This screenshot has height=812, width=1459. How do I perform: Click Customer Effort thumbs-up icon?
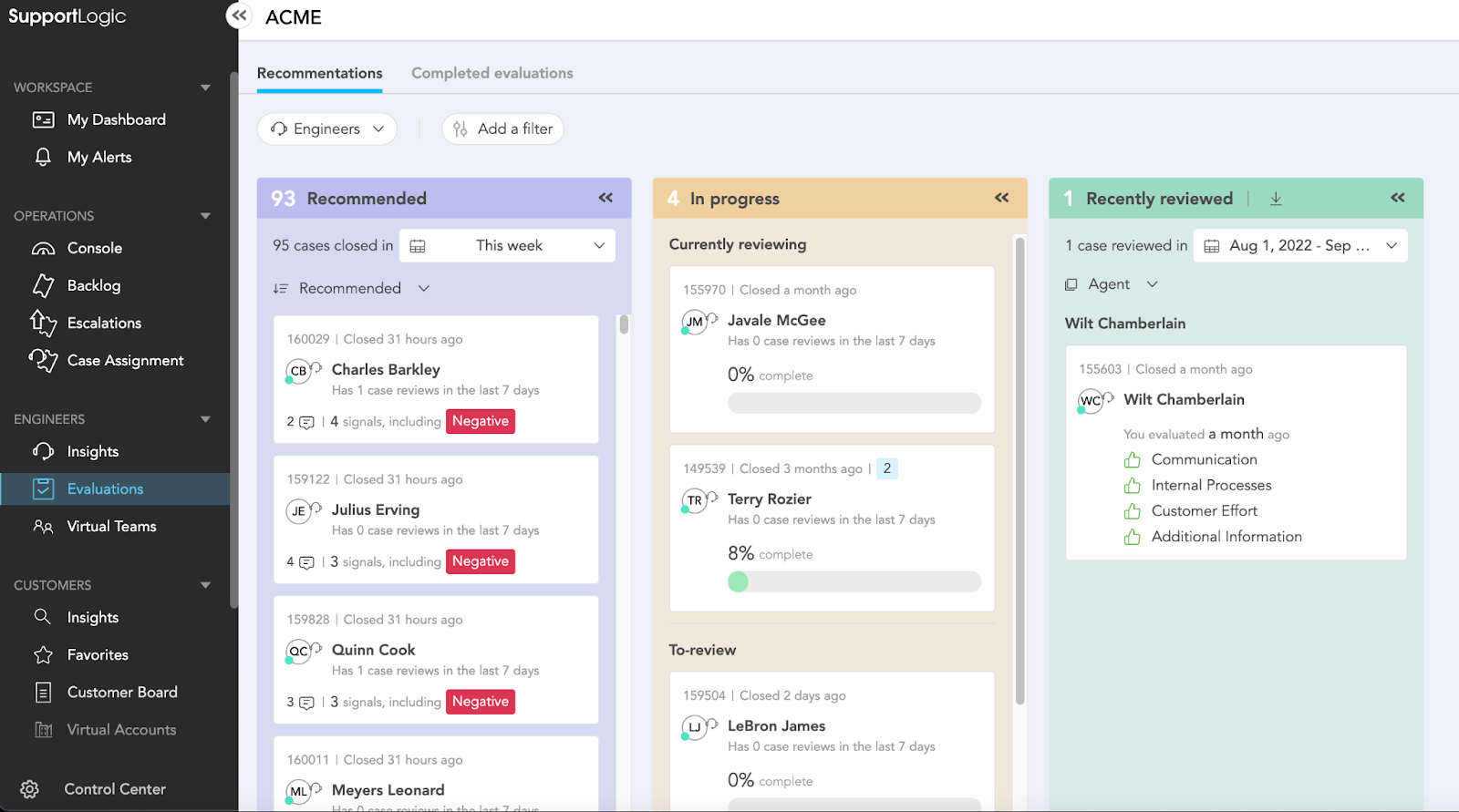click(x=1132, y=511)
